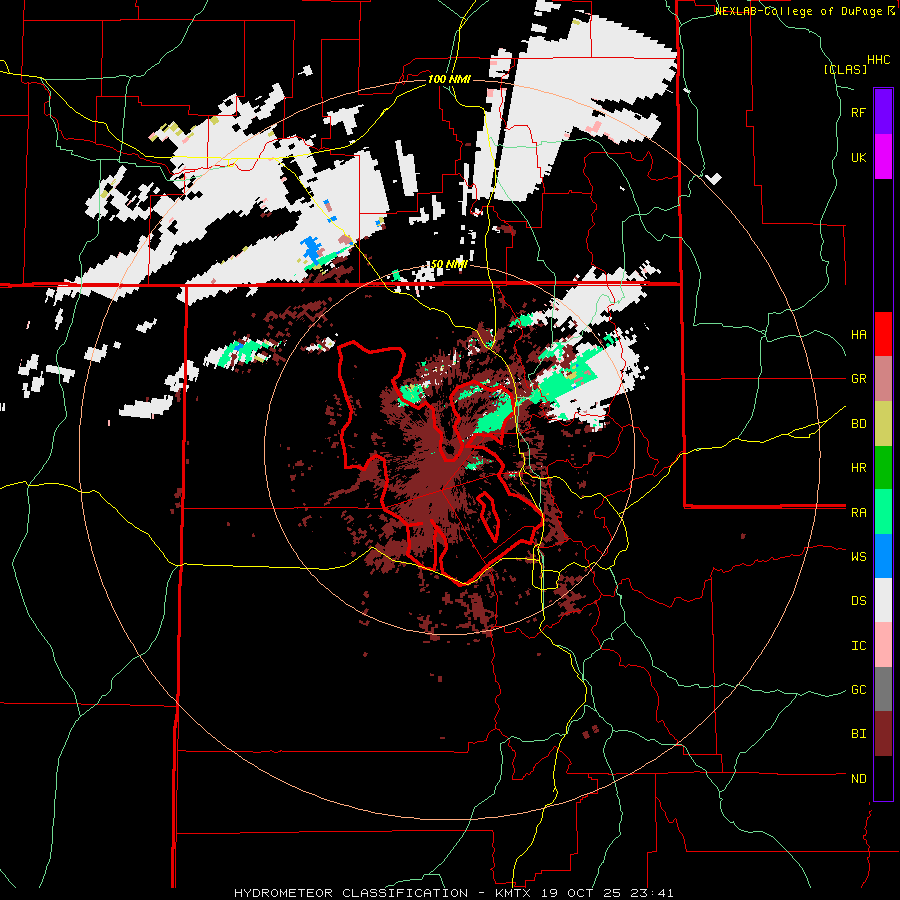Screen dimensions: 900x900
Task: Click the HA red legend swatch
Action: pos(883,334)
